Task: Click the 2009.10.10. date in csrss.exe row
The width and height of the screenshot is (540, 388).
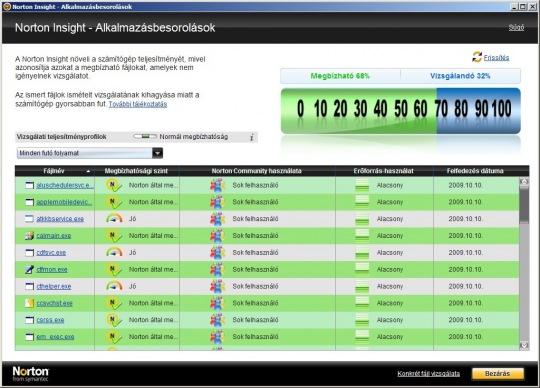Action: coord(466,320)
